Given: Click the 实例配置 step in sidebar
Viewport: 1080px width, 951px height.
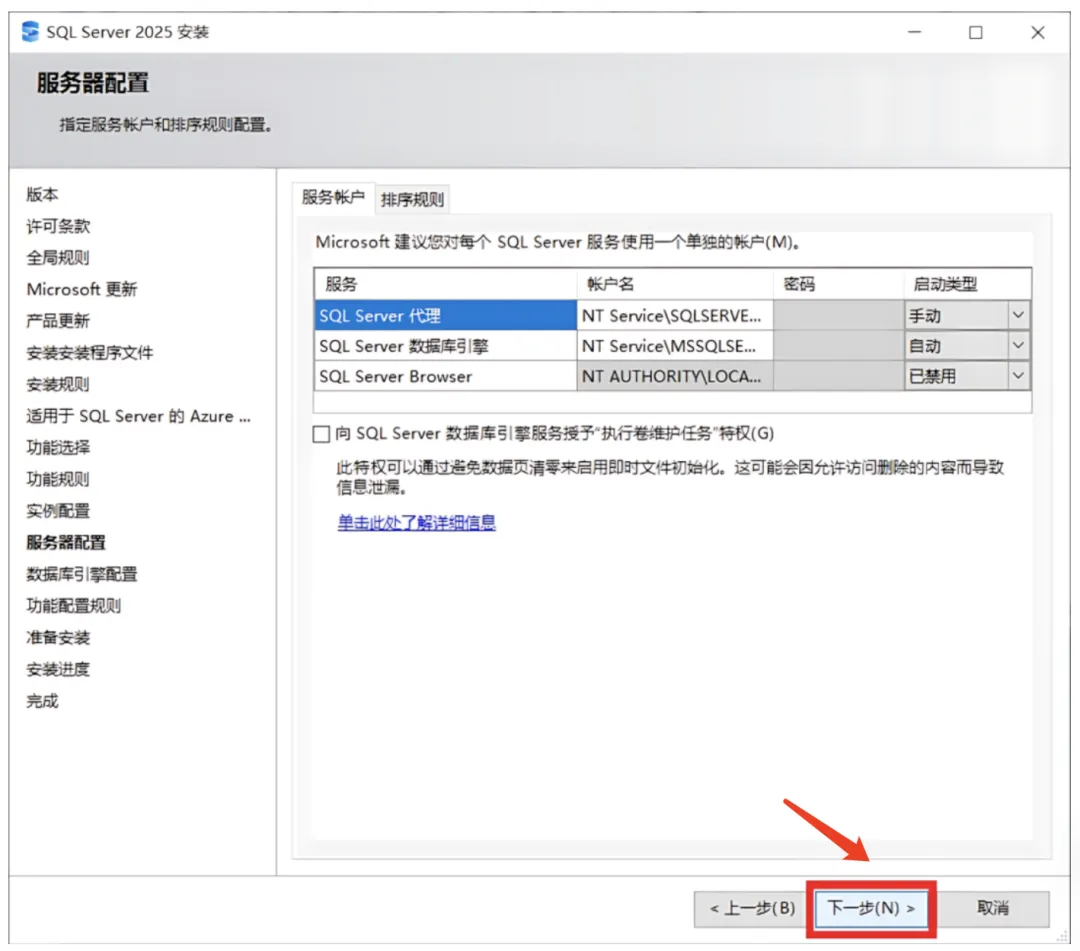Looking at the screenshot, I should pos(58,512).
